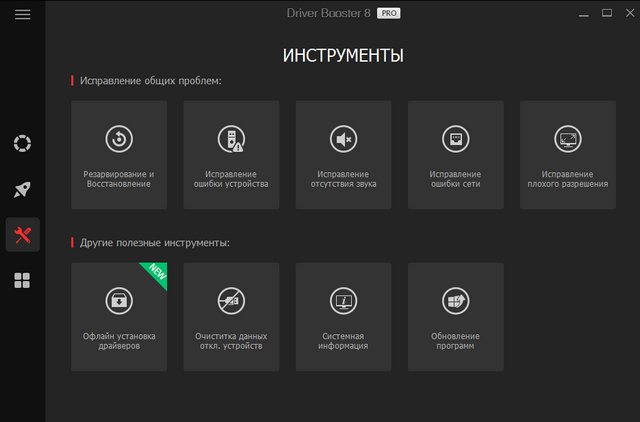Maximize the Driver Booster window
The width and height of the screenshot is (640, 422).
point(607,13)
